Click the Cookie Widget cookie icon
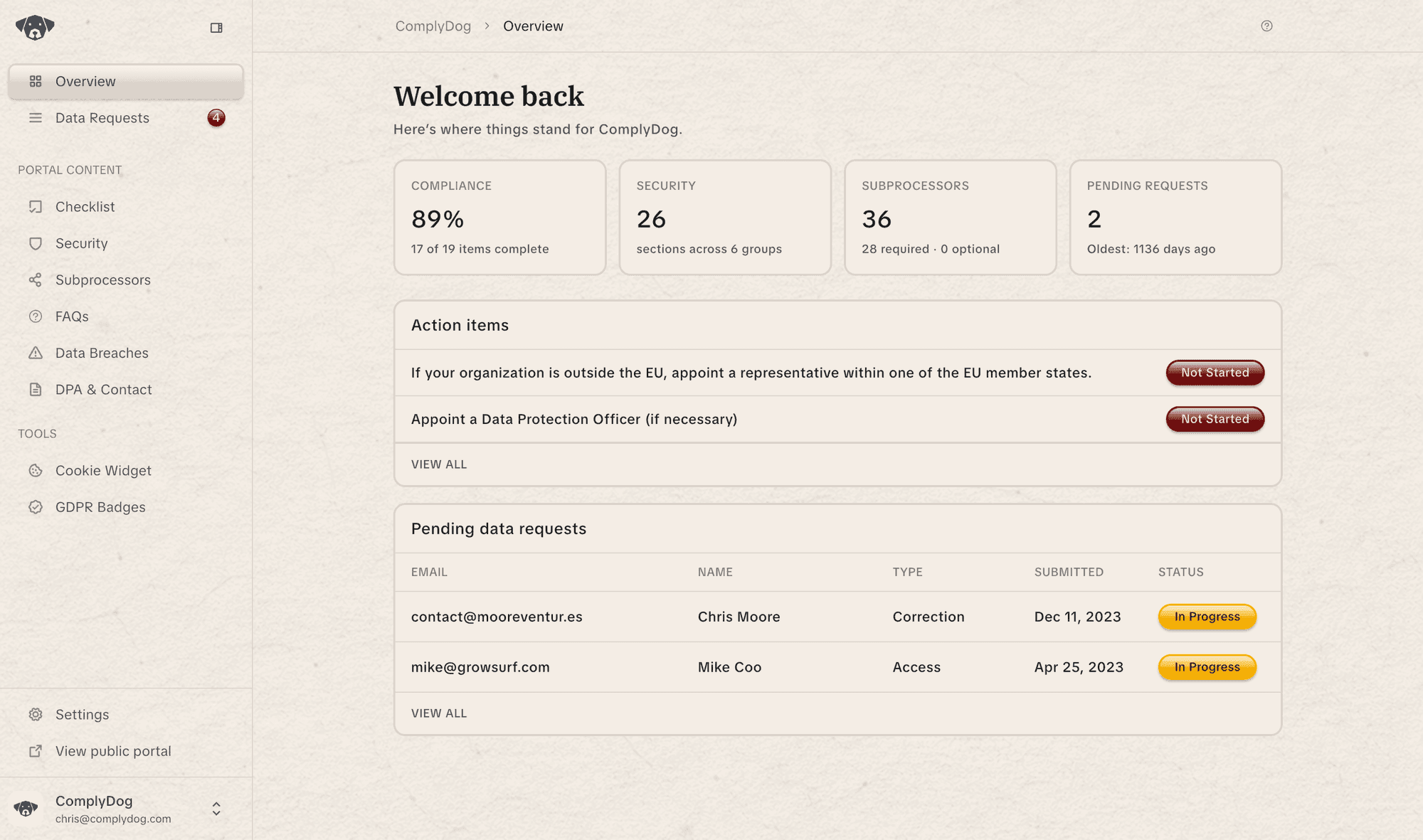Screen dimensions: 1423x840 [x=36, y=471]
